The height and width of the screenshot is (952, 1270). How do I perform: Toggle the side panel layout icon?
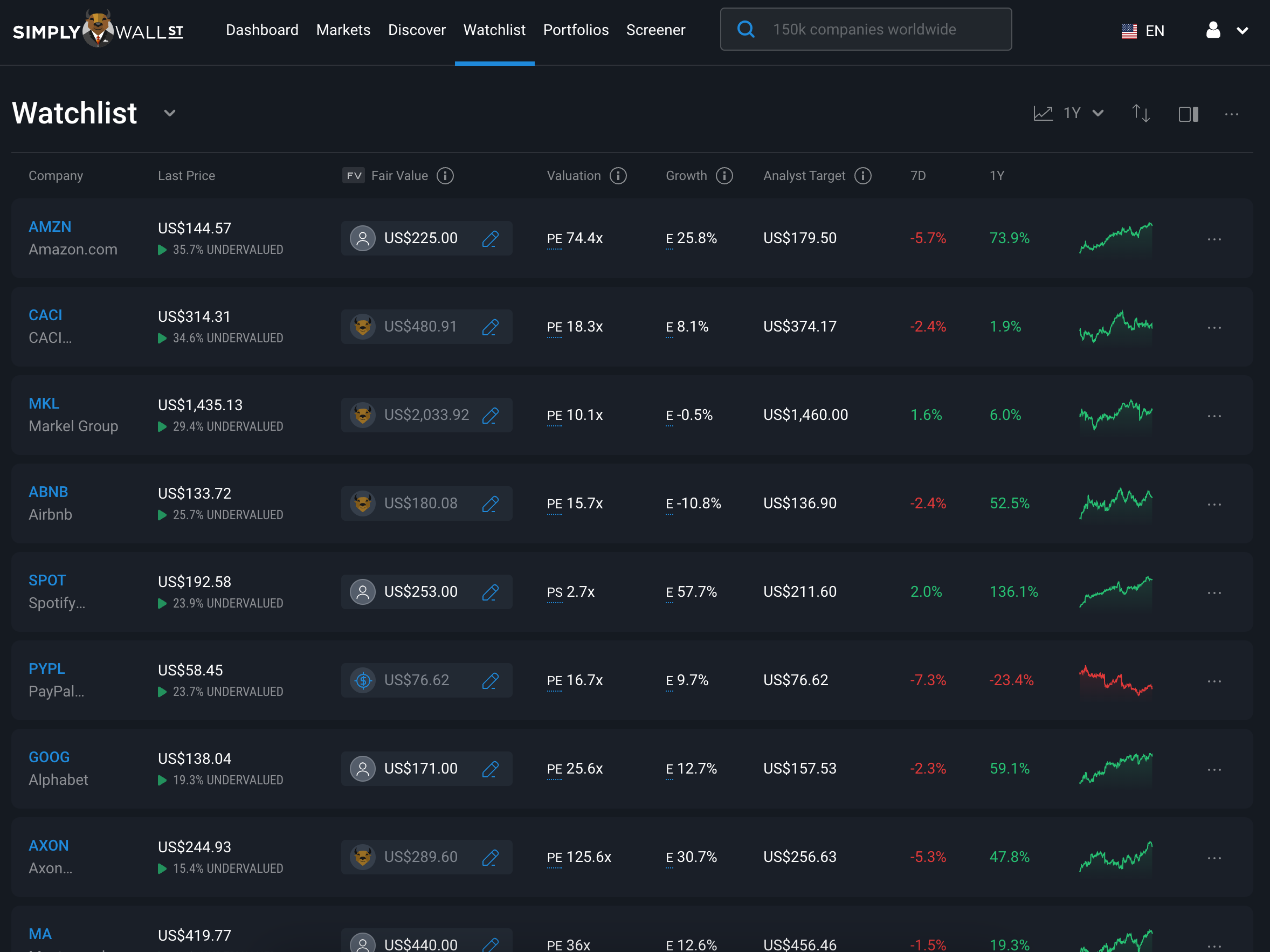(x=1188, y=114)
